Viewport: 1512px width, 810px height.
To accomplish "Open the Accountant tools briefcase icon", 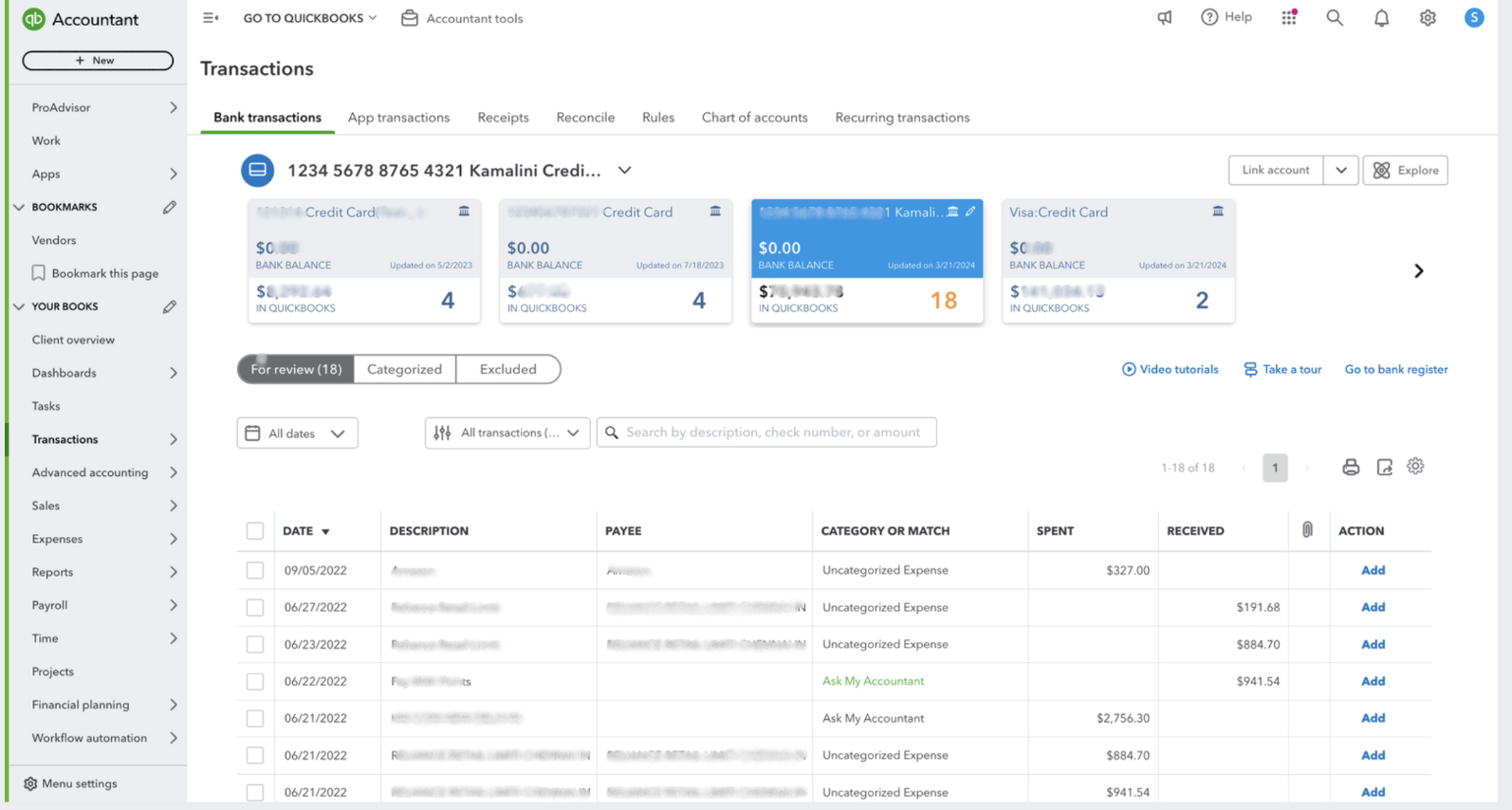I will [x=410, y=18].
